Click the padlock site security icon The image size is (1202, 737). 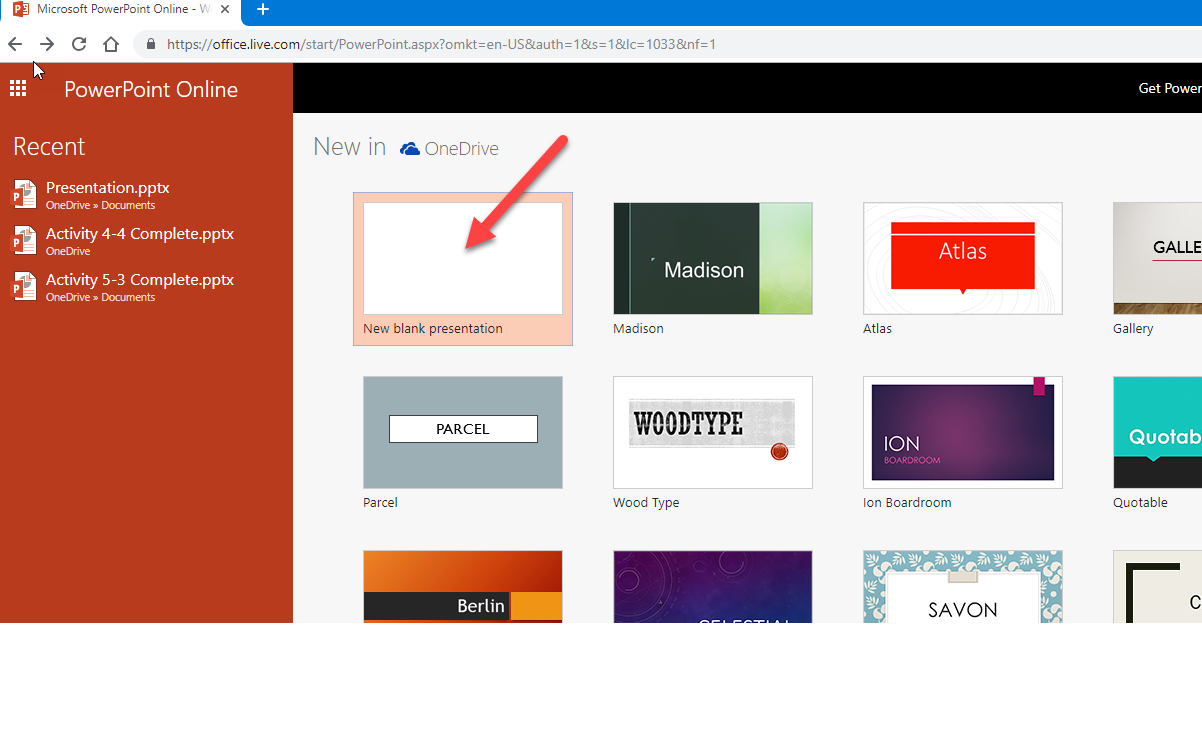coord(151,44)
